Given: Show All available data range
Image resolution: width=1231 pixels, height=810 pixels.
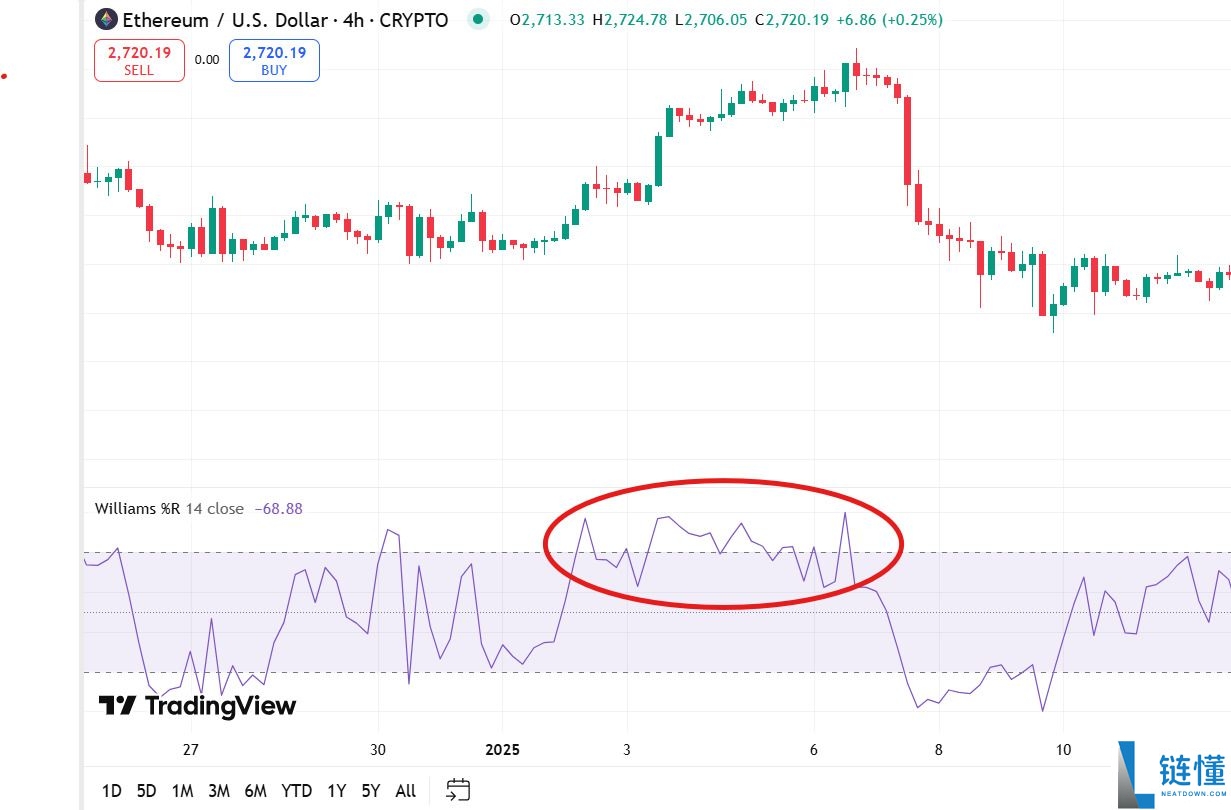Looking at the screenshot, I should (x=405, y=791).
